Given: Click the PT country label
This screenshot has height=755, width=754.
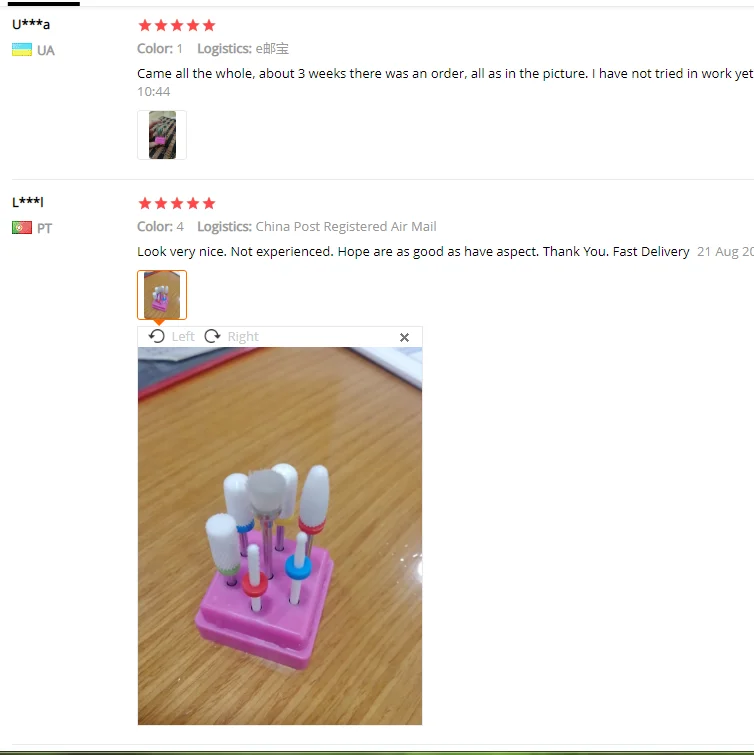Looking at the screenshot, I should click(44, 228).
